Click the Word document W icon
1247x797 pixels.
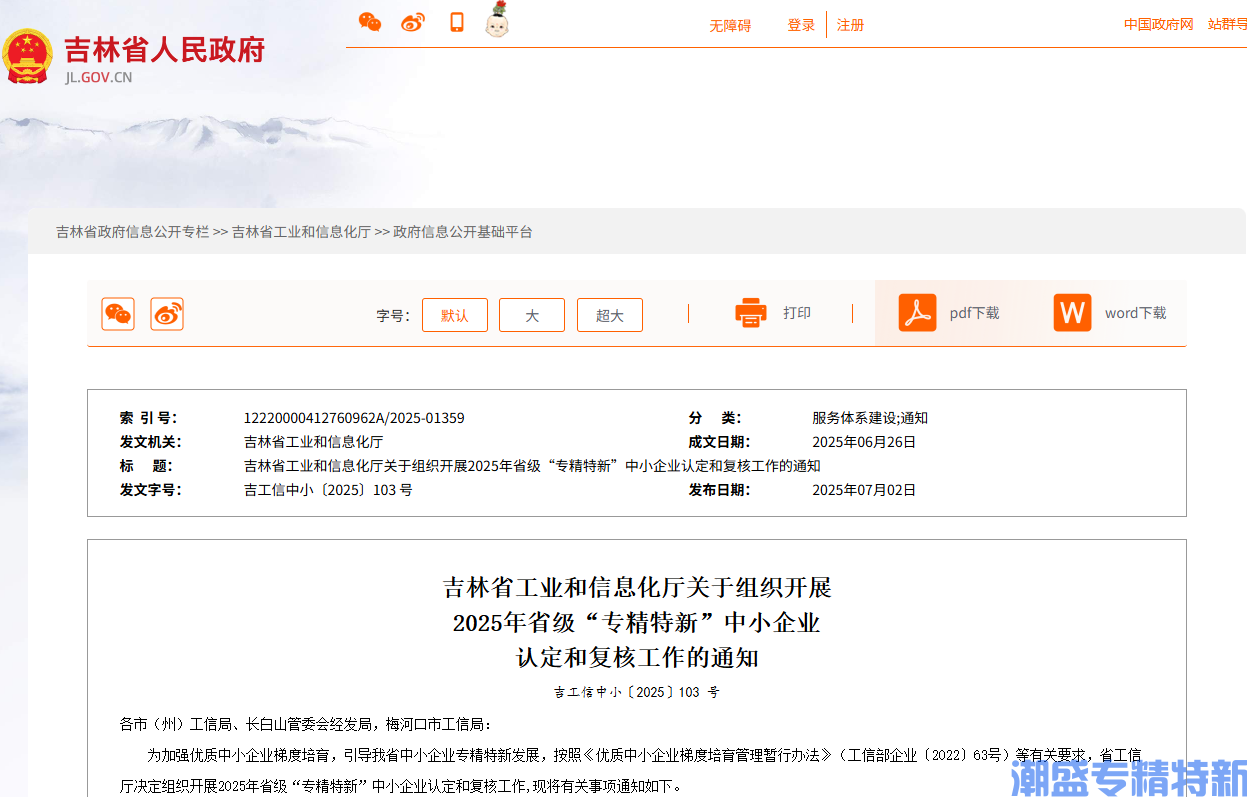tap(1072, 313)
